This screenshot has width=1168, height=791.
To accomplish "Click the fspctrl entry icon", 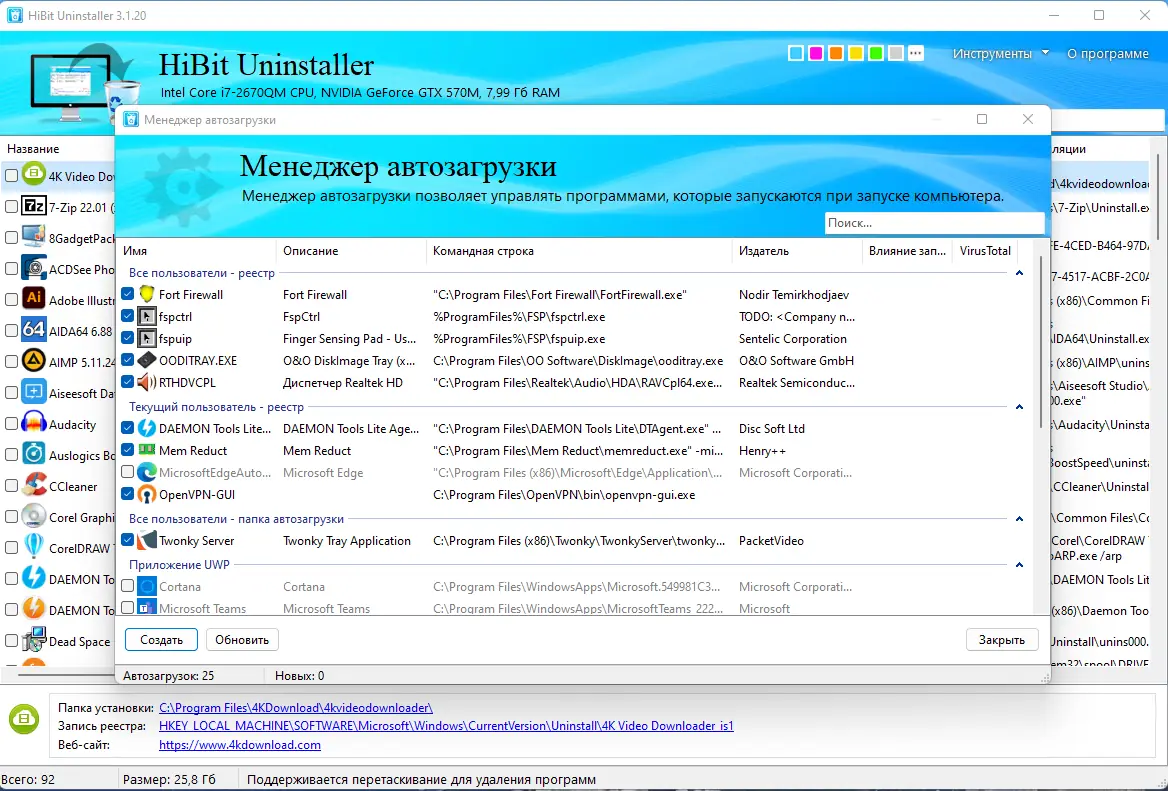I will pos(147,317).
